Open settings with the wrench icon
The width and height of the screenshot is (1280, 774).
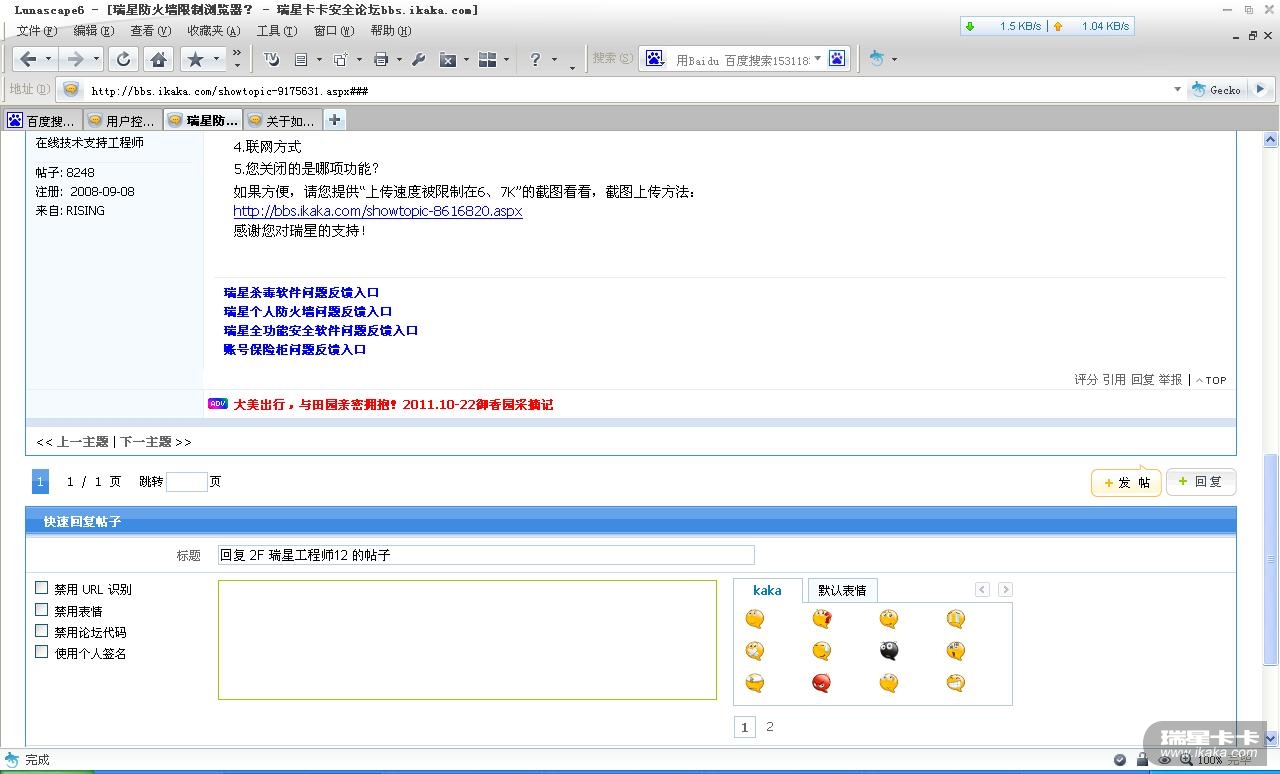click(x=418, y=59)
